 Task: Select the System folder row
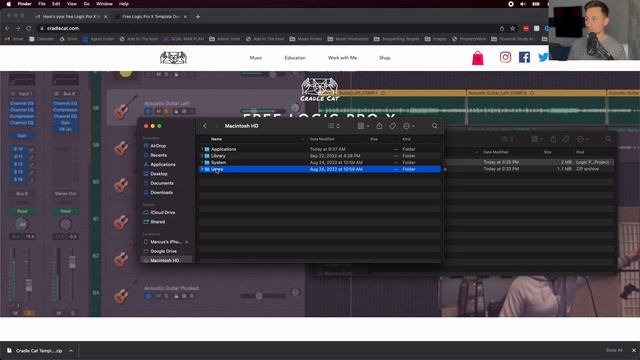320,162
